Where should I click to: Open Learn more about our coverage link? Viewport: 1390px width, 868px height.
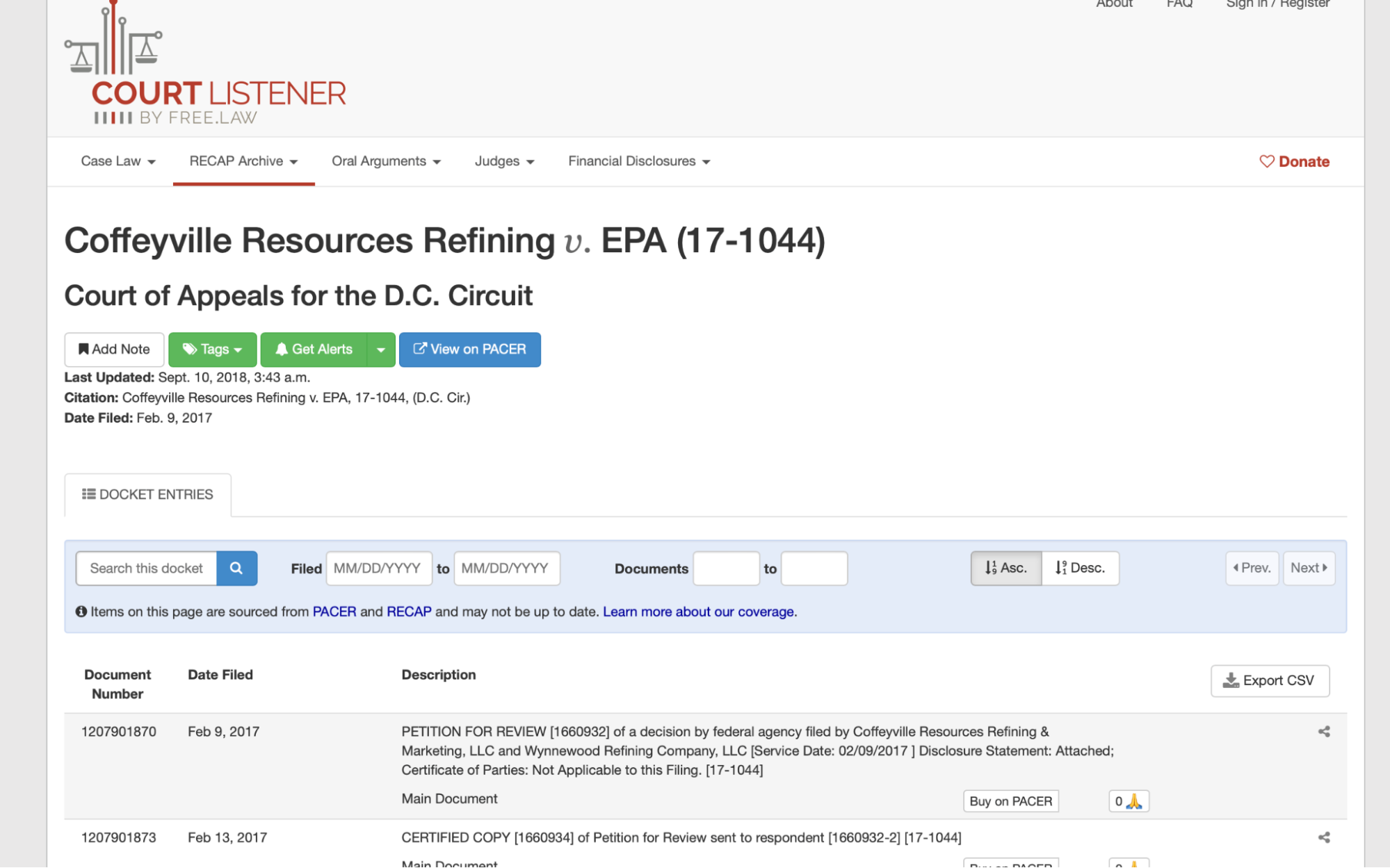click(x=699, y=612)
